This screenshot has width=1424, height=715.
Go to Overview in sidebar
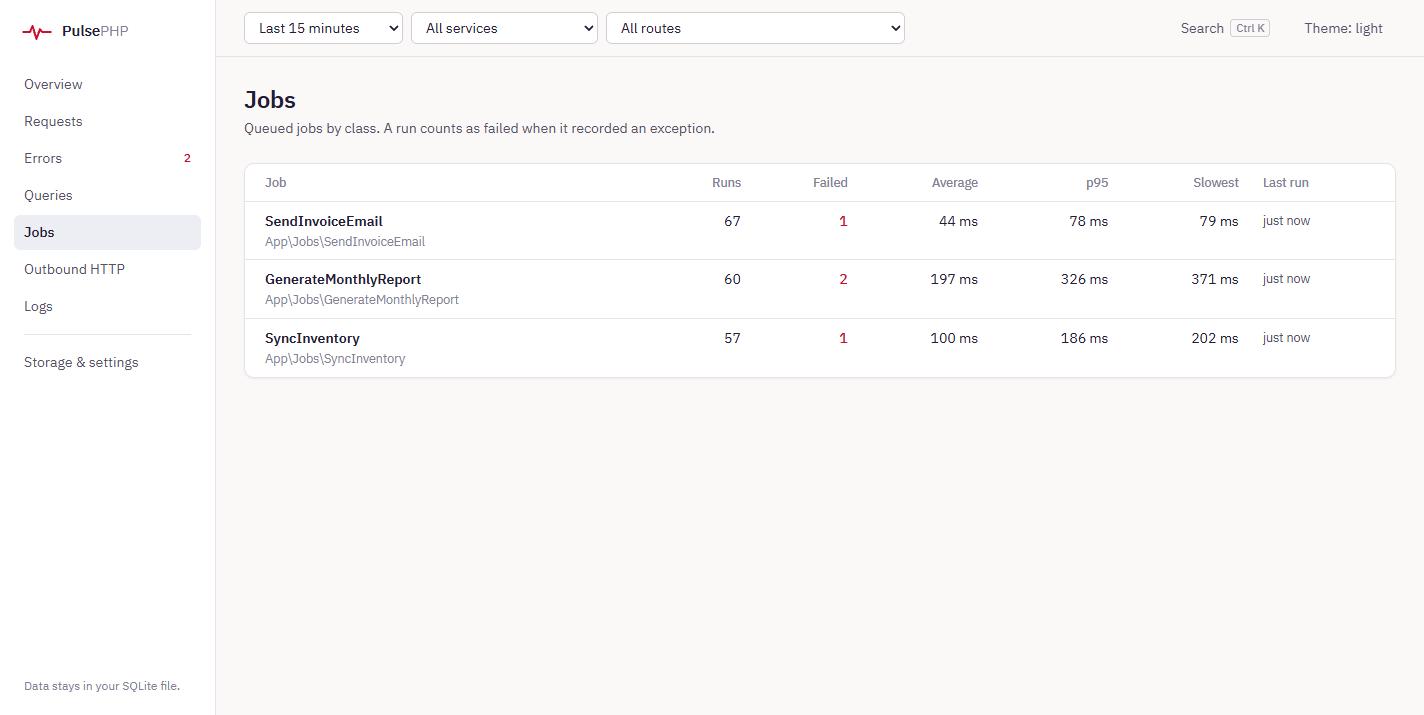click(107, 84)
